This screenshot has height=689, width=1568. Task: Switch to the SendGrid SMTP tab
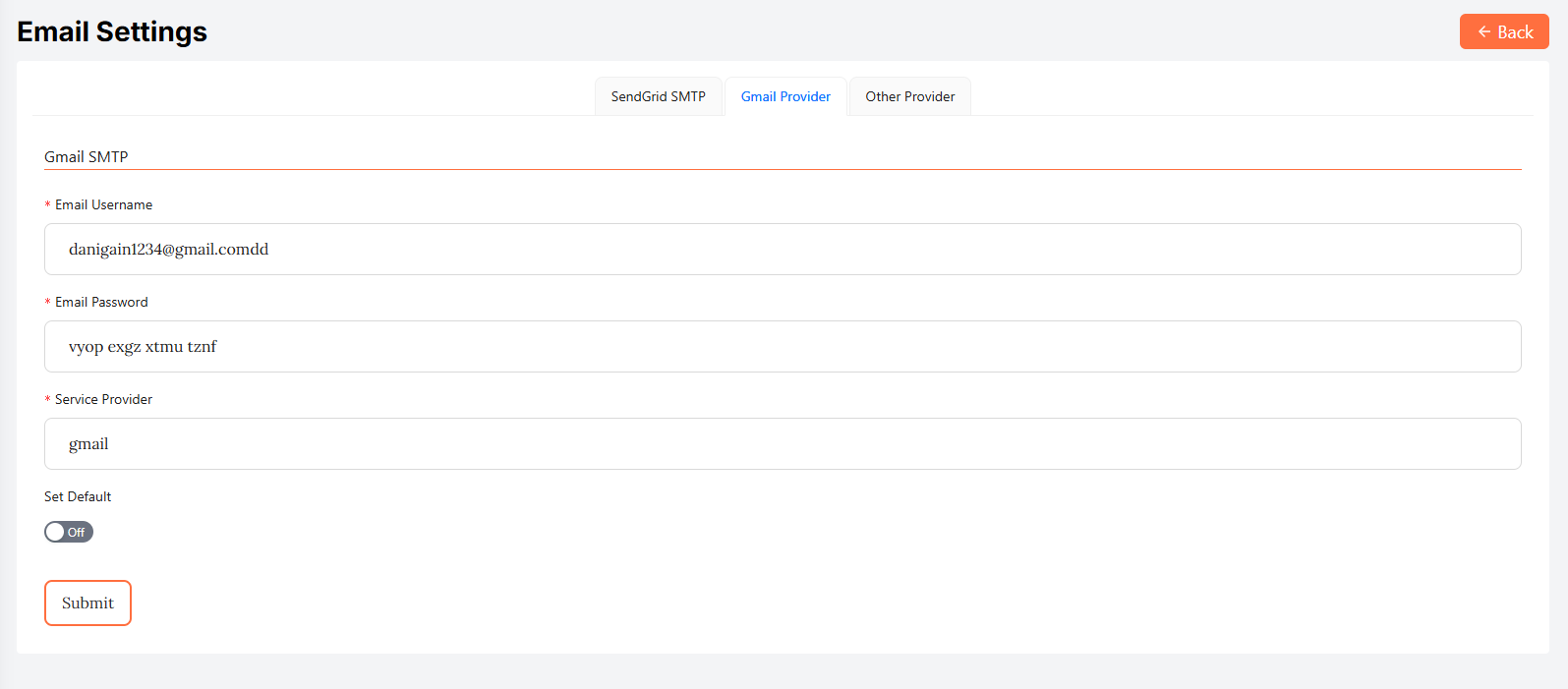pos(658,96)
